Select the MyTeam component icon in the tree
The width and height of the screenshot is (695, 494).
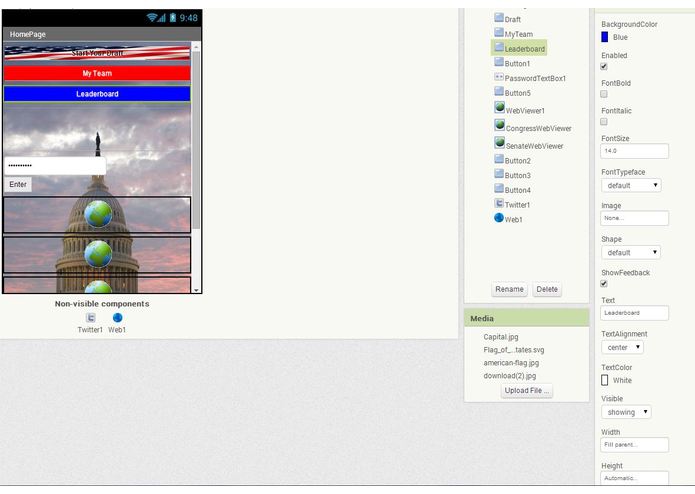pyautogui.click(x=499, y=32)
